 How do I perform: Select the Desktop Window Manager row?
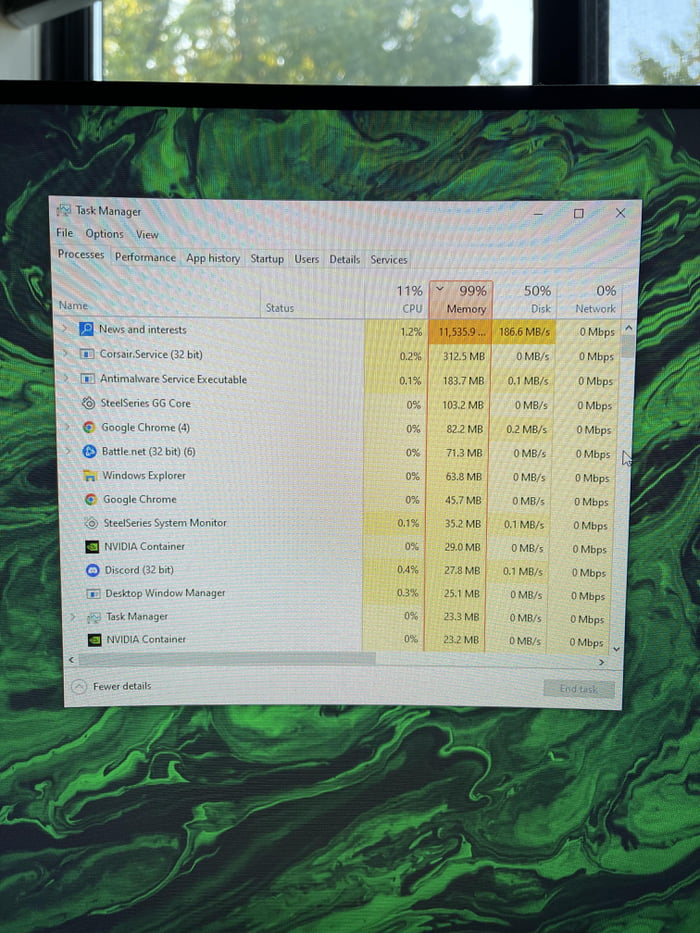pyautogui.click(x=165, y=593)
